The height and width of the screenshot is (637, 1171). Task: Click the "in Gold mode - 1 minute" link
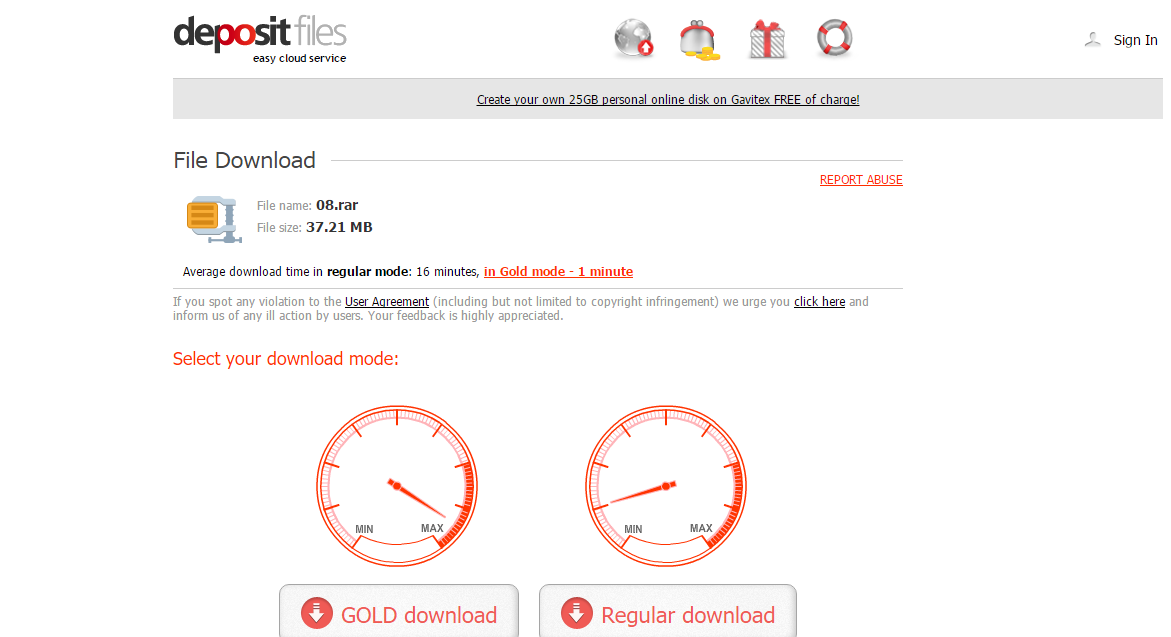pos(558,271)
